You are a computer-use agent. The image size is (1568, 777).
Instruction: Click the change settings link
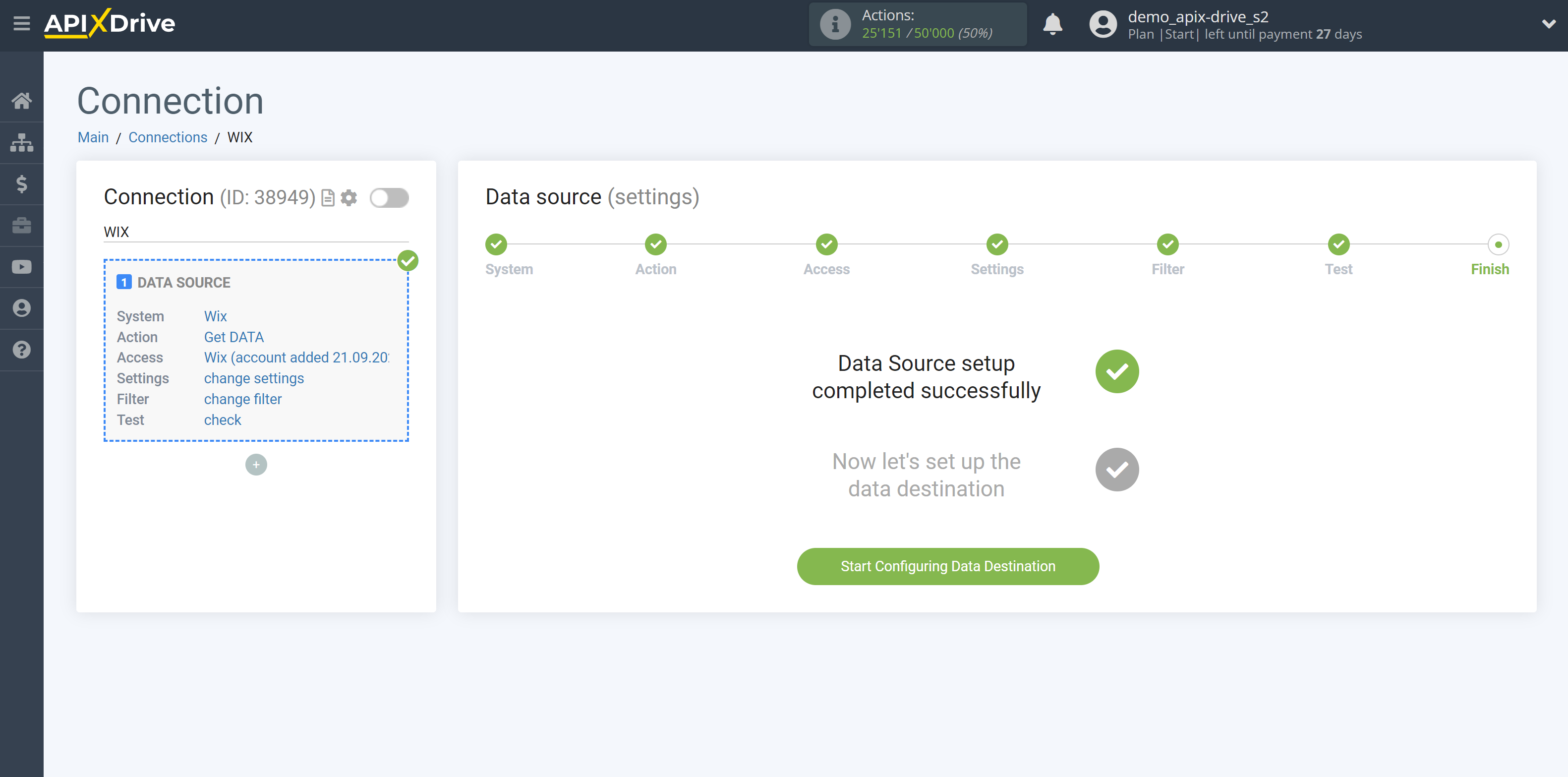(x=253, y=378)
